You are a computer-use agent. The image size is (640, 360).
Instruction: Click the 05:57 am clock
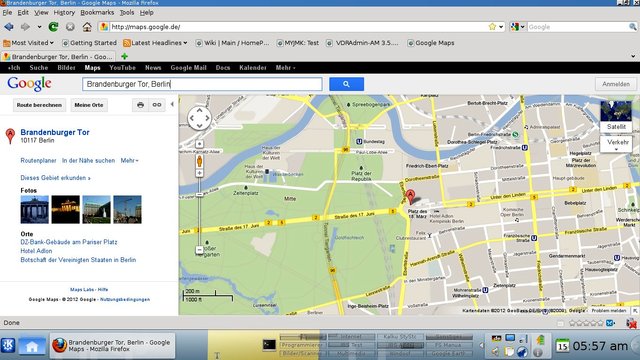tap(600, 346)
